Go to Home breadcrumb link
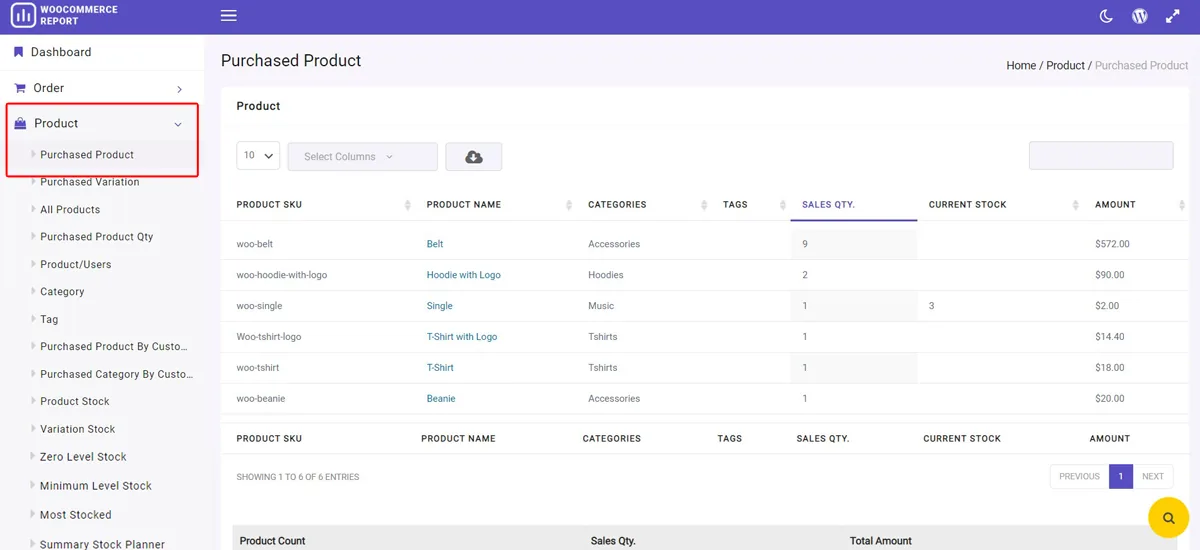The width and height of the screenshot is (1200, 550). coord(1021,66)
